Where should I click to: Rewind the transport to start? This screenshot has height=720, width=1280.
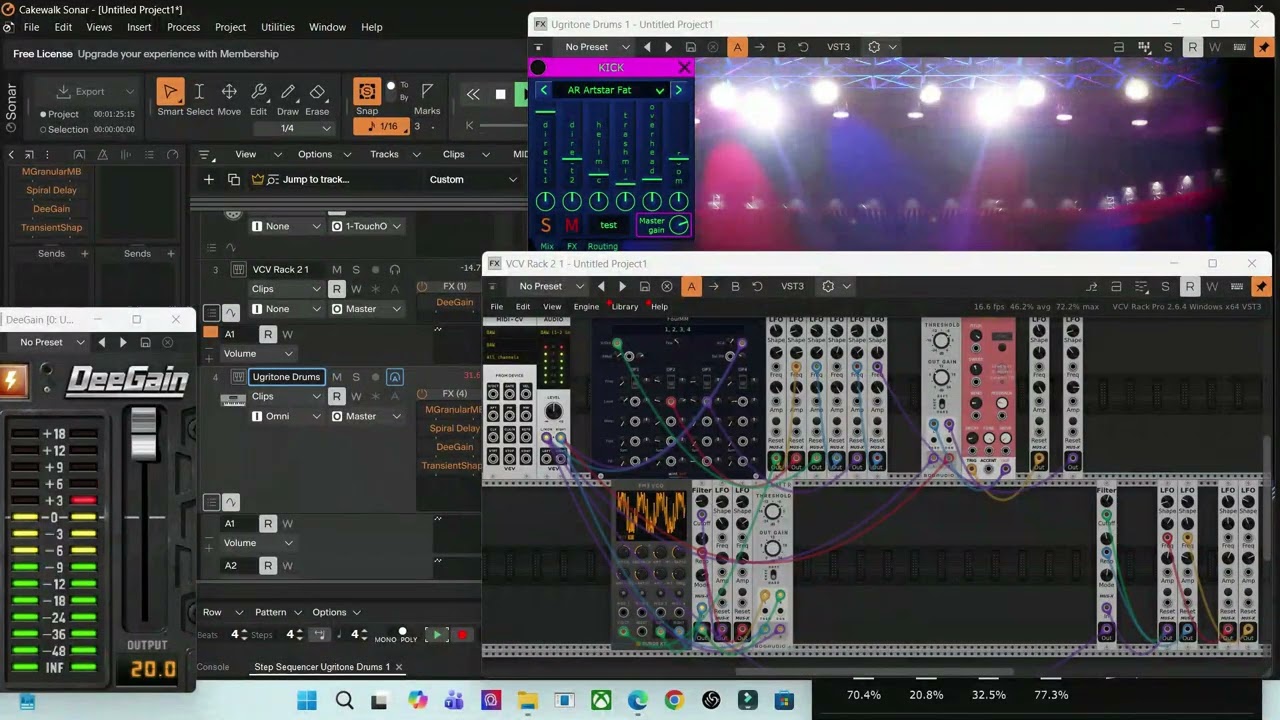(473, 94)
